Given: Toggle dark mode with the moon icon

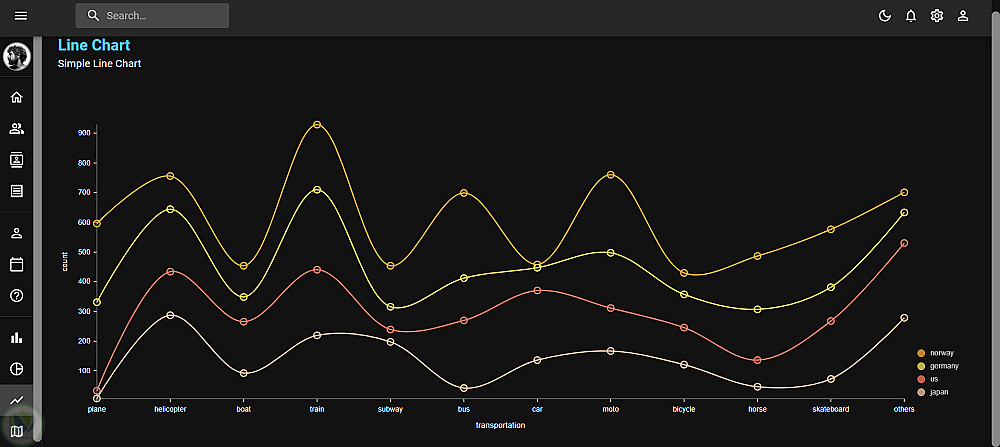Looking at the screenshot, I should coord(885,16).
